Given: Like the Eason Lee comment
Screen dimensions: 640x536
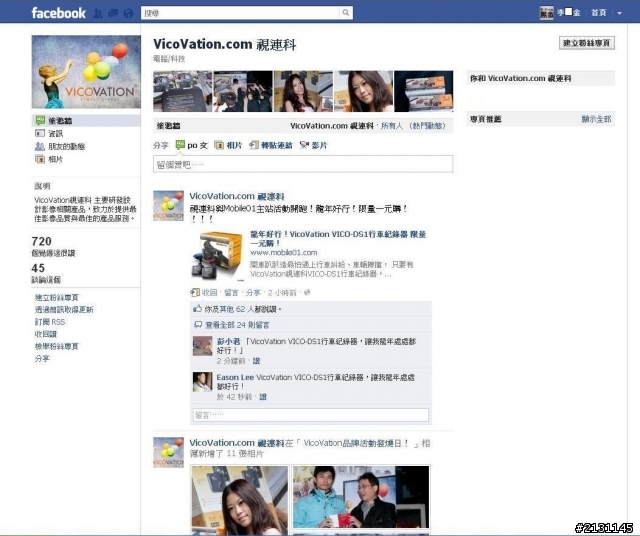Looking at the screenshot, I should (x=263, y=397).
